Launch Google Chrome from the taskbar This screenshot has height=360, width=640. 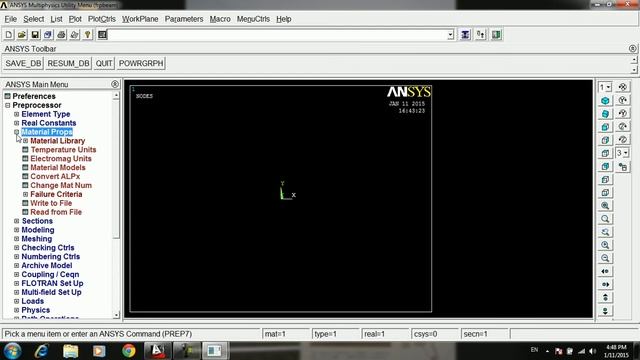click(129, 351)
